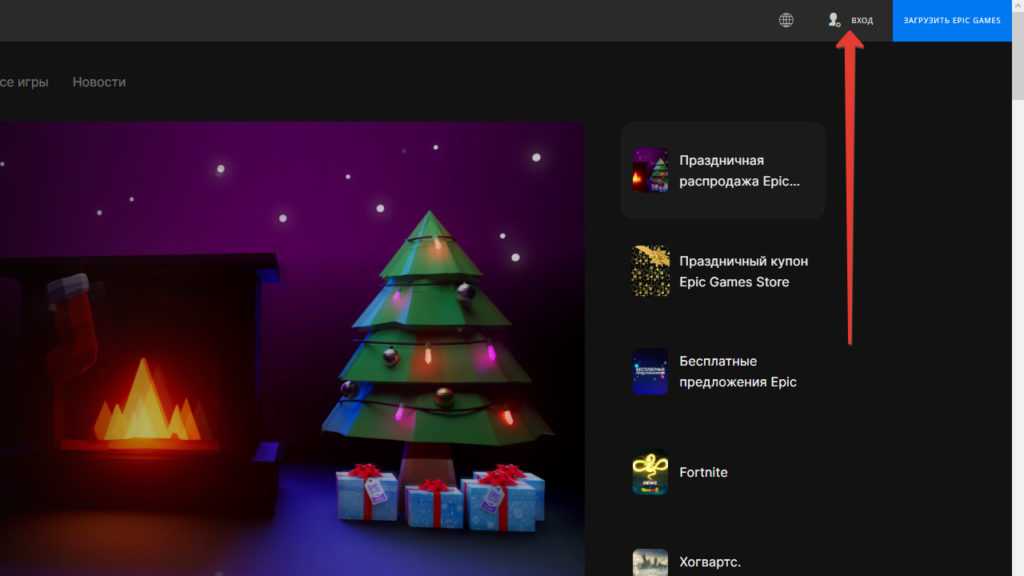The height and width of the screenshot is (576, 1024).
Task: Select the Бесплатные предложения Epic title text
Action: coord(737,371)
